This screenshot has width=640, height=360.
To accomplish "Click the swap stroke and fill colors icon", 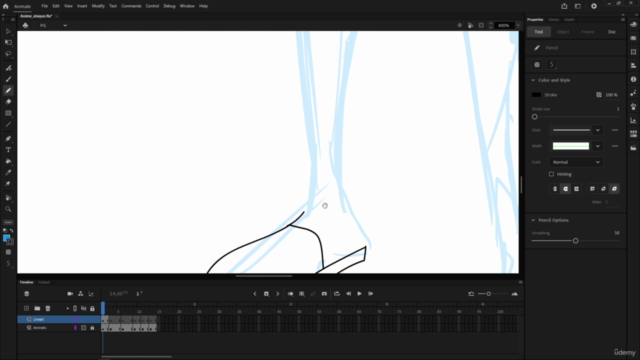I will click(11, 231).
